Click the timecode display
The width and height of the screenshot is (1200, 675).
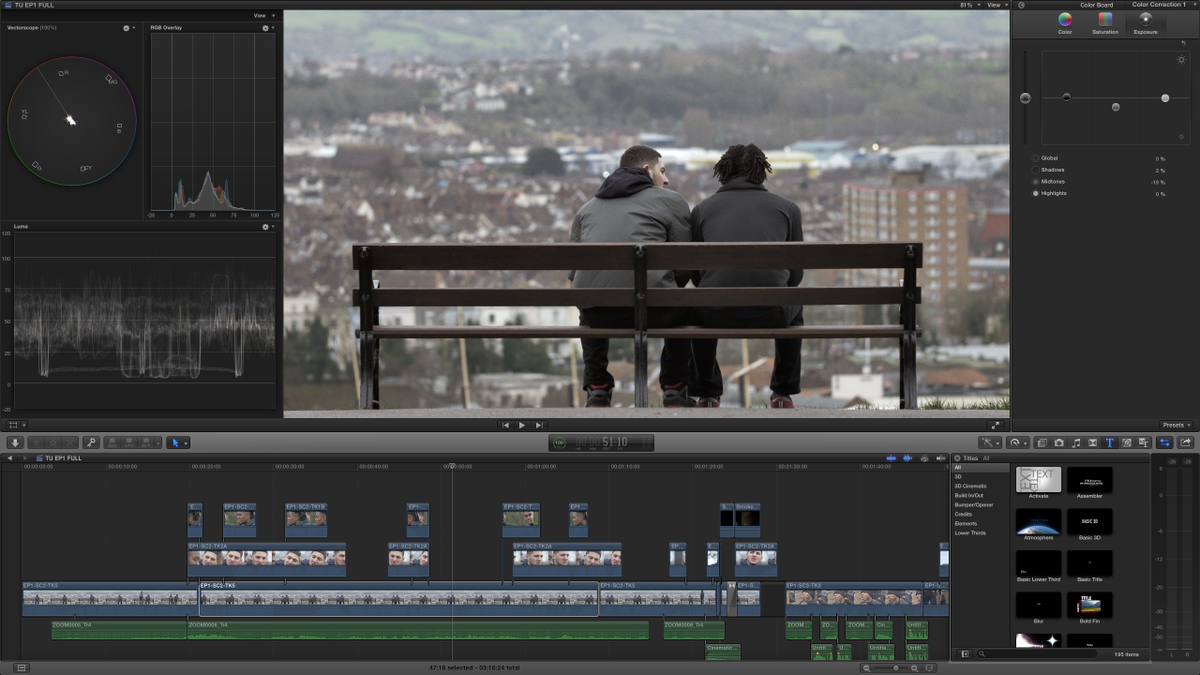(601, 442)
